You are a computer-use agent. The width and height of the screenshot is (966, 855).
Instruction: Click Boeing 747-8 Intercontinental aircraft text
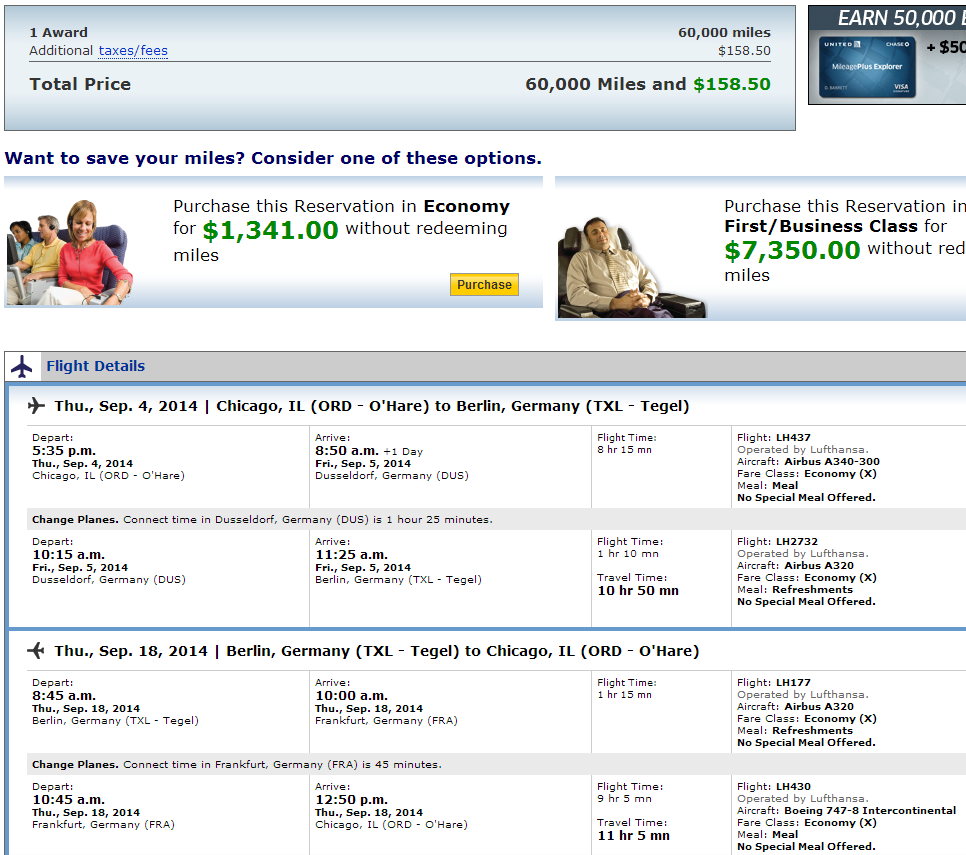click(x=870, y=811)
